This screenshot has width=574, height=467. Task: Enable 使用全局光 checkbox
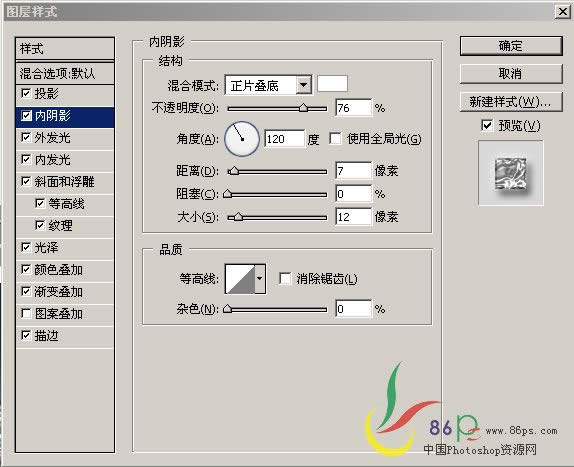[335, 139]
